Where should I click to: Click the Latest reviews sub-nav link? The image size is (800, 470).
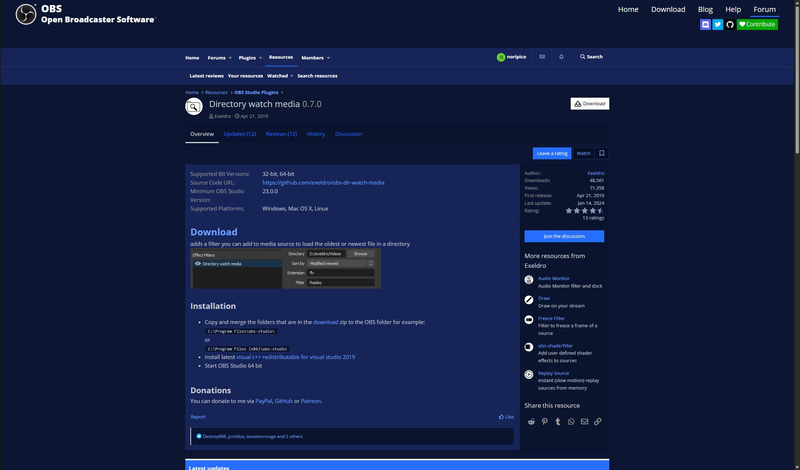pyautogui.click(x=207, y=76)
